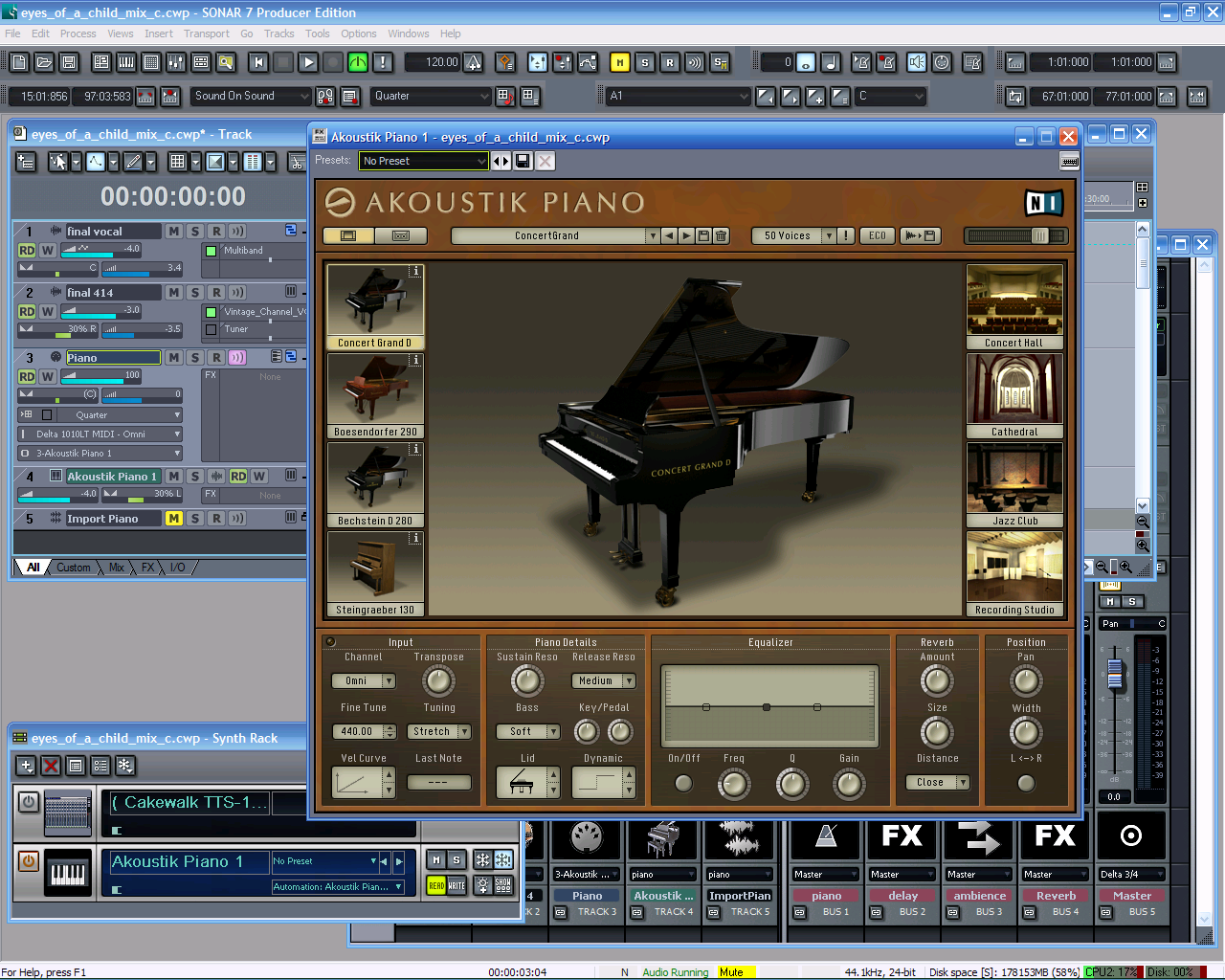
Task: Toggle the Tuner effect checkbox
Action: coord(212,329)
